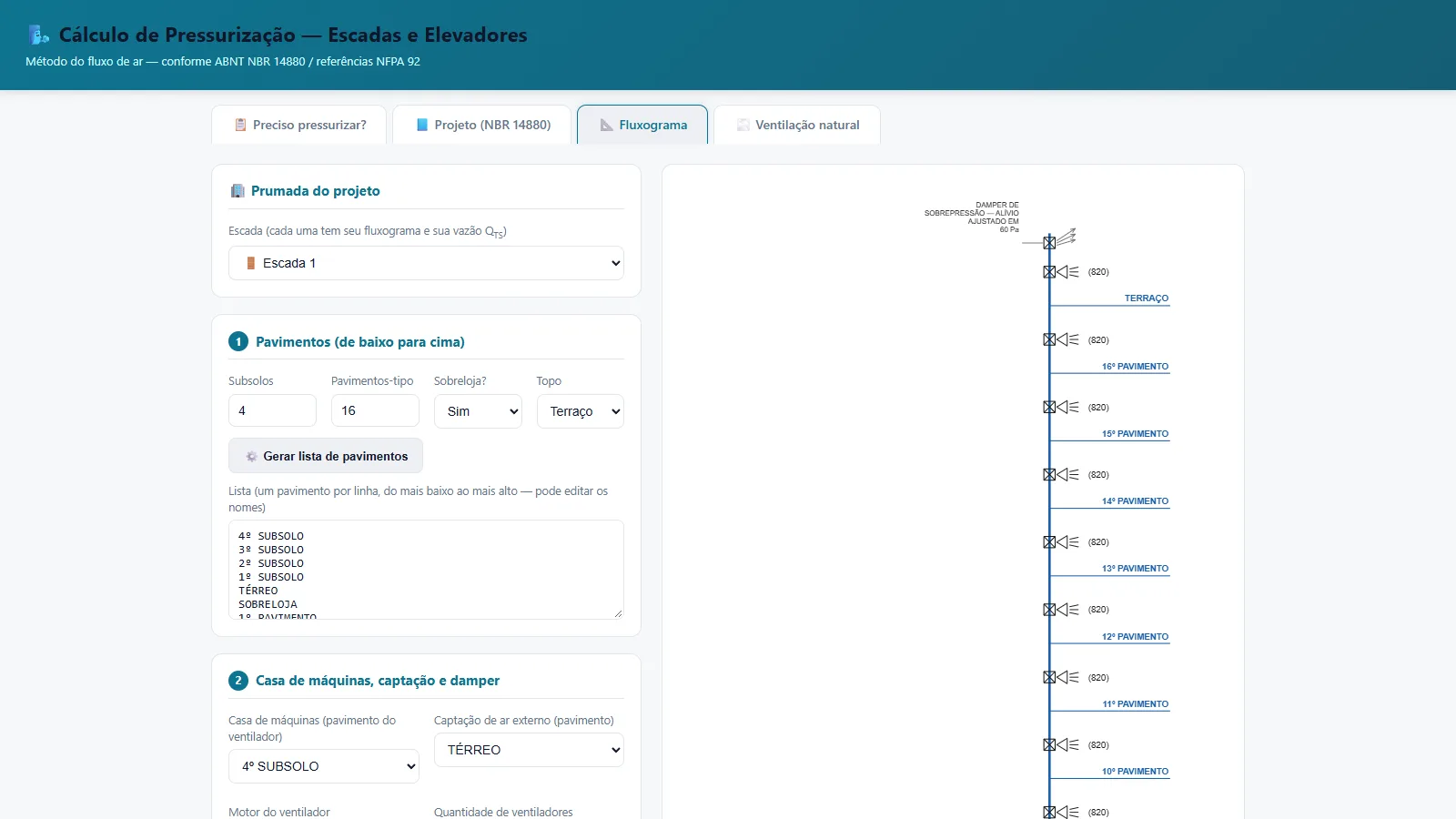Click the 14º PAVIMENTO label in the diagram

click(x=1136, y=501)
